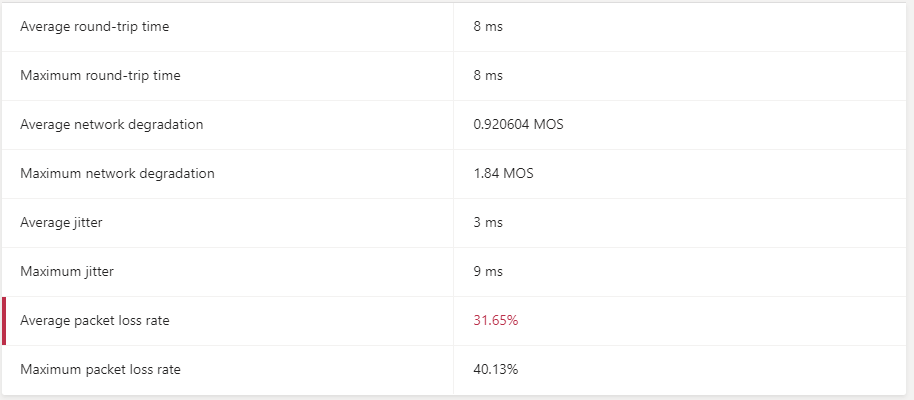
Task: Click the red 31.65% packet loss value
Action: 495,321
